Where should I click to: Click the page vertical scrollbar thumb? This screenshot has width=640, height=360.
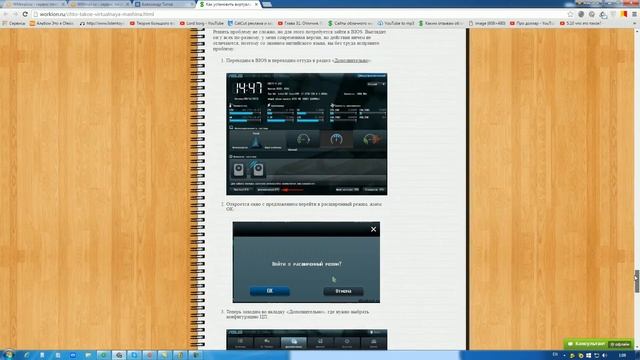pos(637,281)
